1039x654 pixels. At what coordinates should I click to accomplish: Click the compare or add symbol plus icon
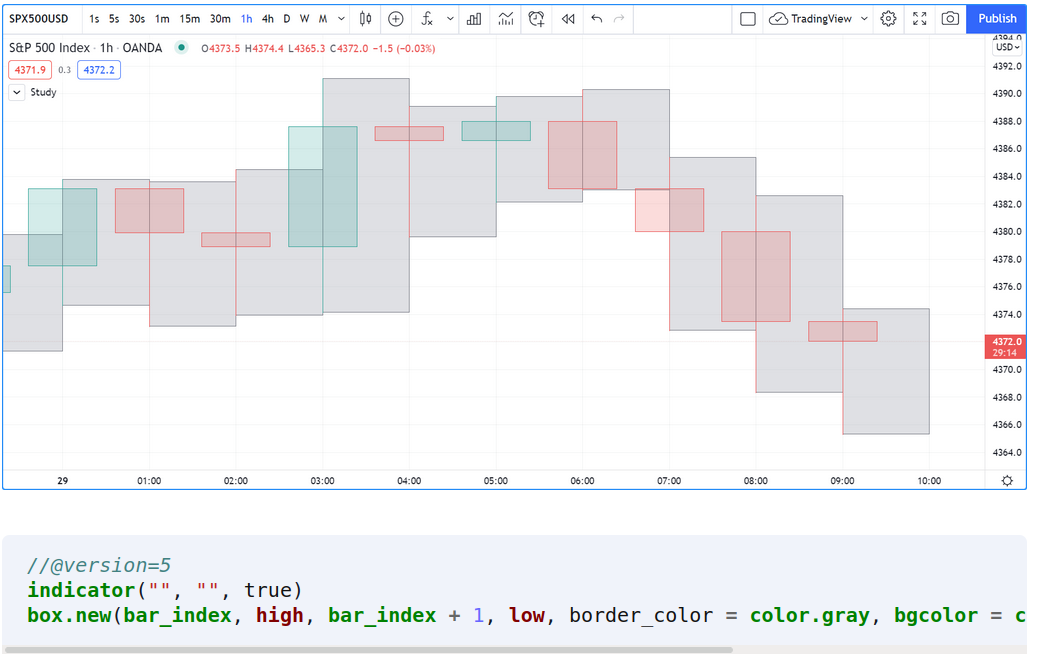click(x=396, y=19)
